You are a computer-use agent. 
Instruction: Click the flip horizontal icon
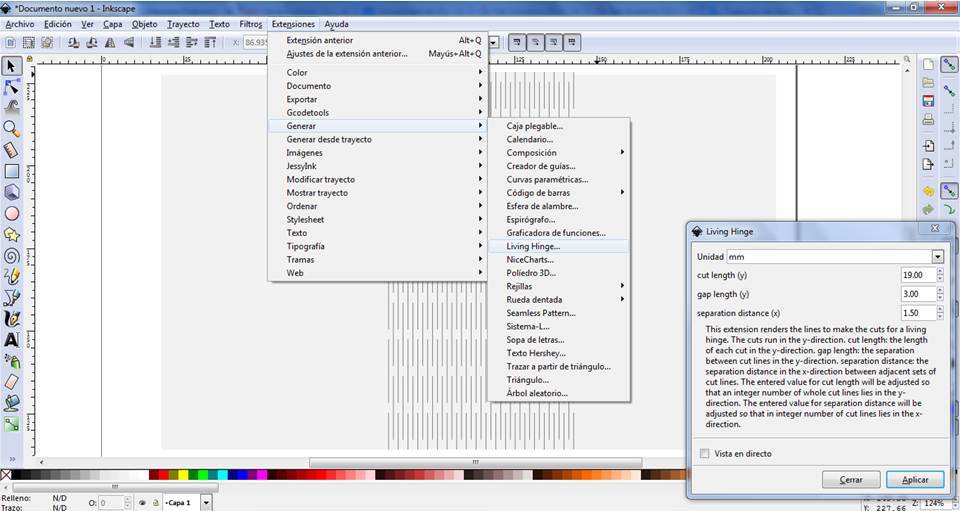point(110,42)
